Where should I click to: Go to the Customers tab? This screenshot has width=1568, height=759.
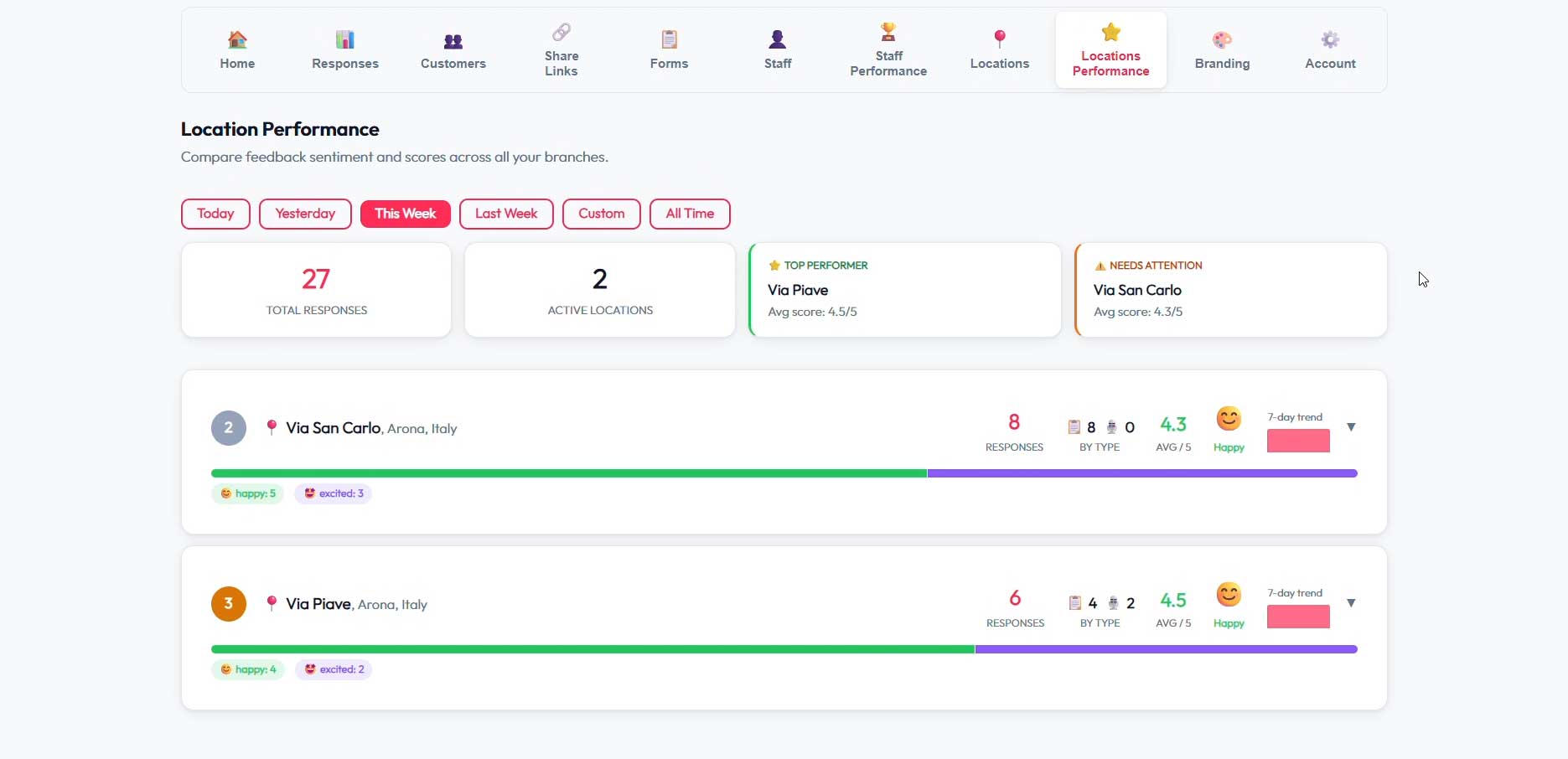coord(453,50)
